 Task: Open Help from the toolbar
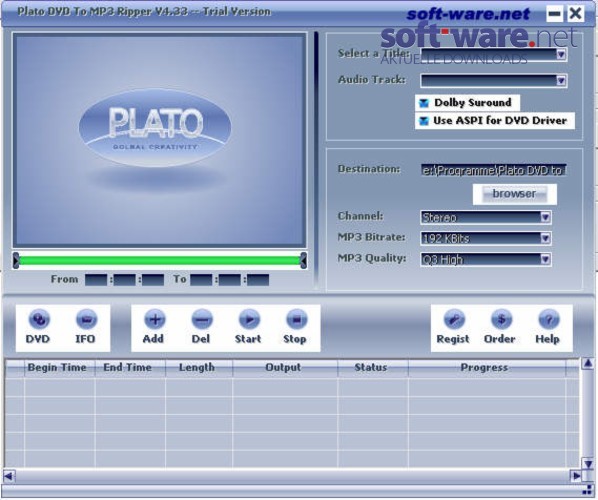click(548, 327)
